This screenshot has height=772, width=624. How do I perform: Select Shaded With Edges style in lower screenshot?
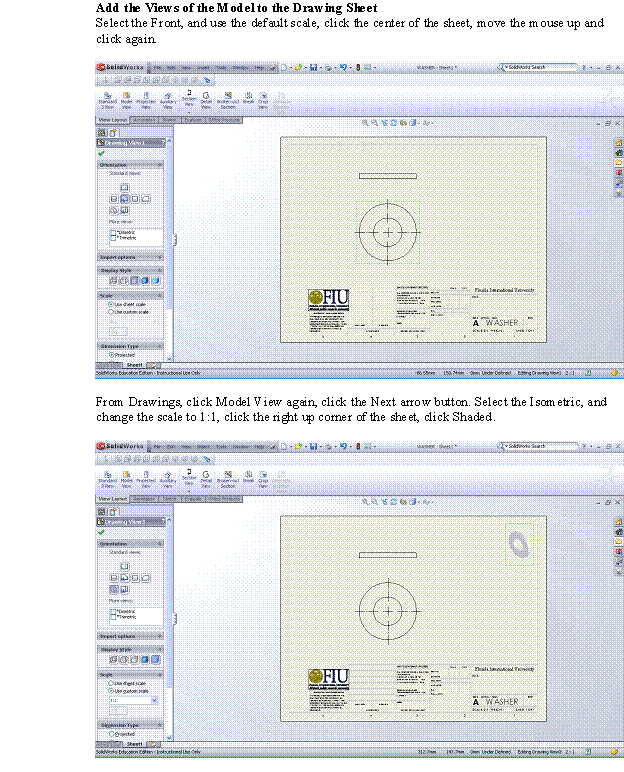tap(145, 660)
